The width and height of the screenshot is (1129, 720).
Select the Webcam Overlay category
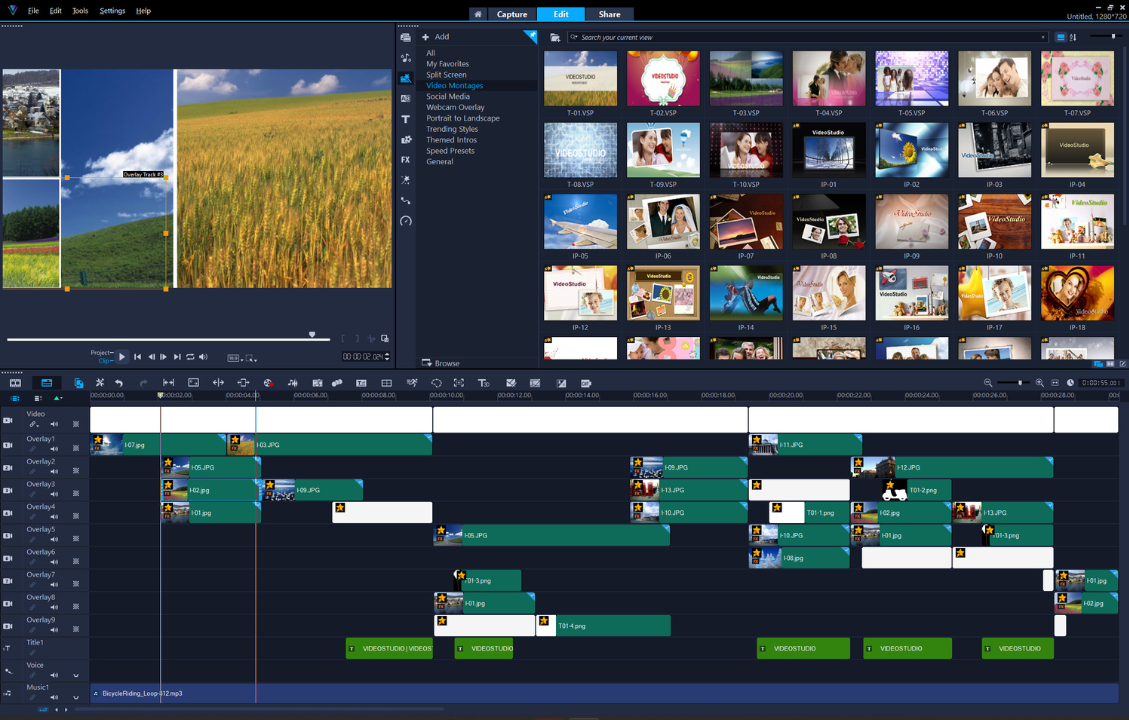(x=455, y=107)
